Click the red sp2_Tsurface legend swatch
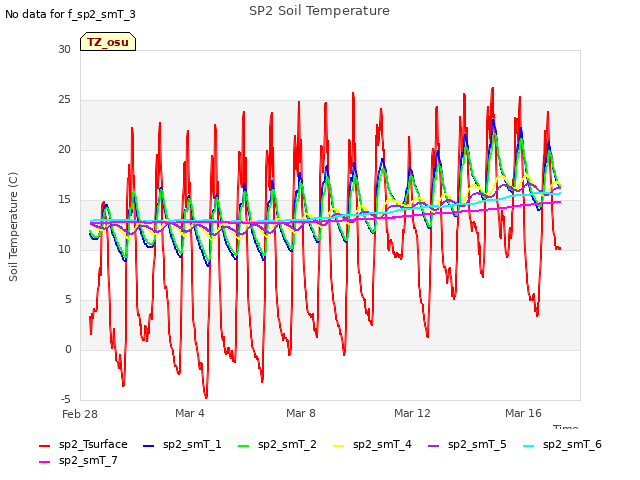Image resolution: width=640 pixels, height=480 pixels. pyautogui.click(x=44, y=446)
